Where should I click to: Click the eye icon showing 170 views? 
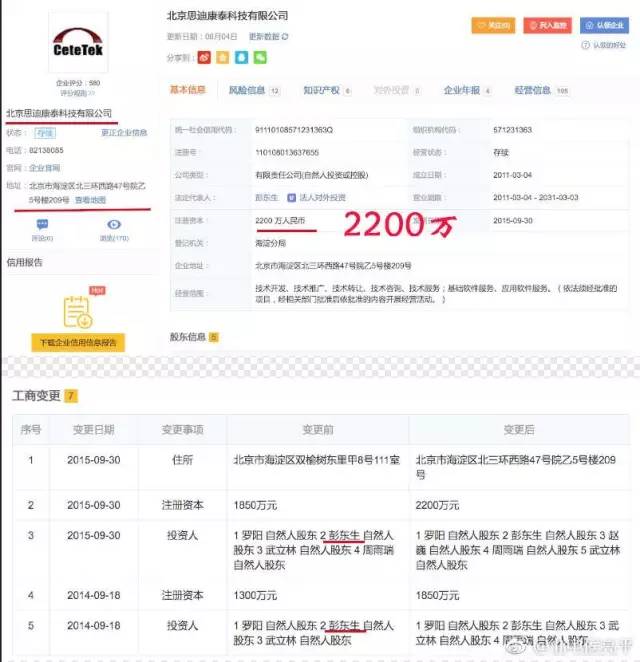pyautogui.click(x=114, y=224)
